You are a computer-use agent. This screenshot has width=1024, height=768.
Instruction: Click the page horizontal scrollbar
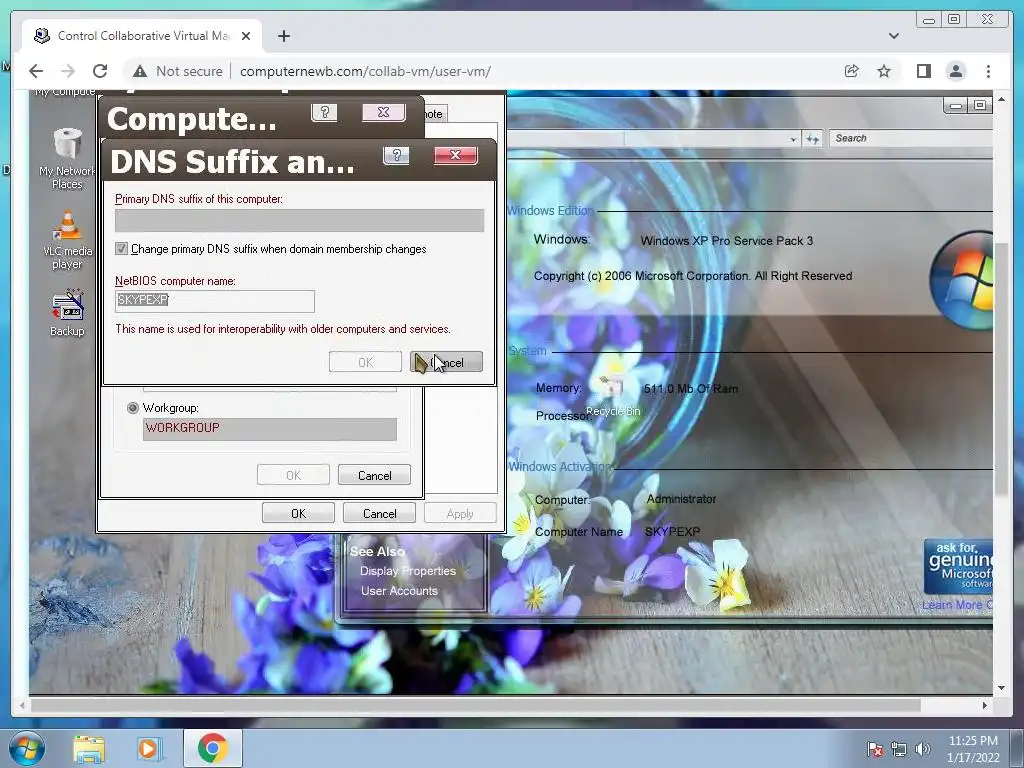tap(476, 705)
